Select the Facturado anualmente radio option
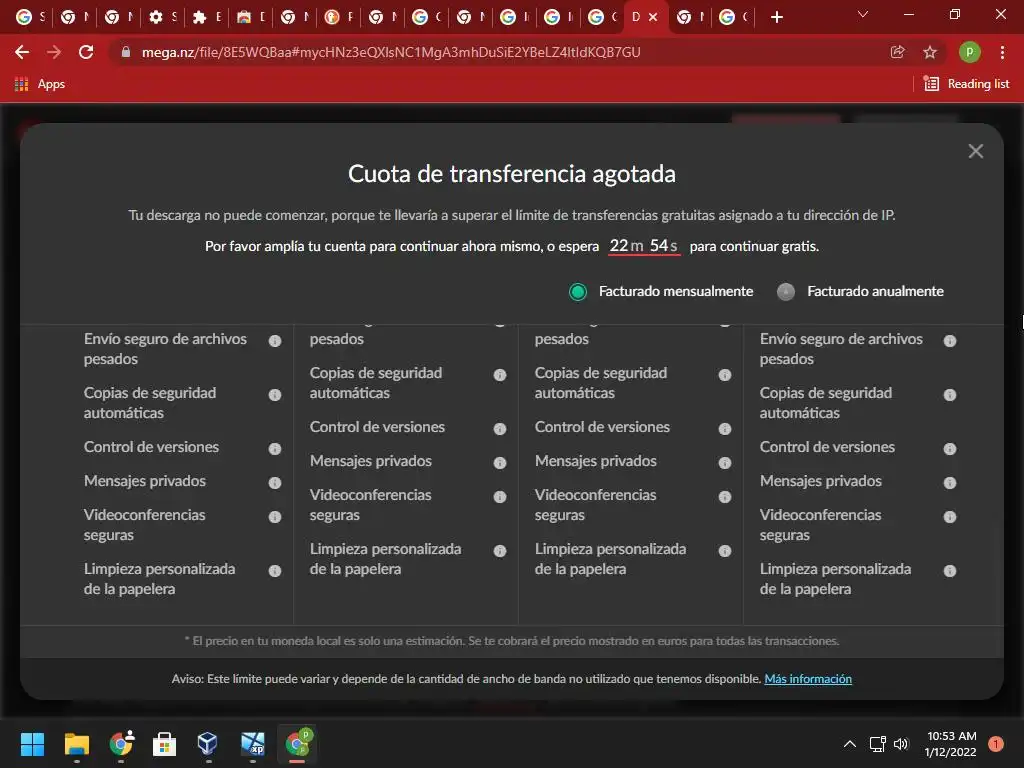The image size is (1024, 768). click(786, 292)
